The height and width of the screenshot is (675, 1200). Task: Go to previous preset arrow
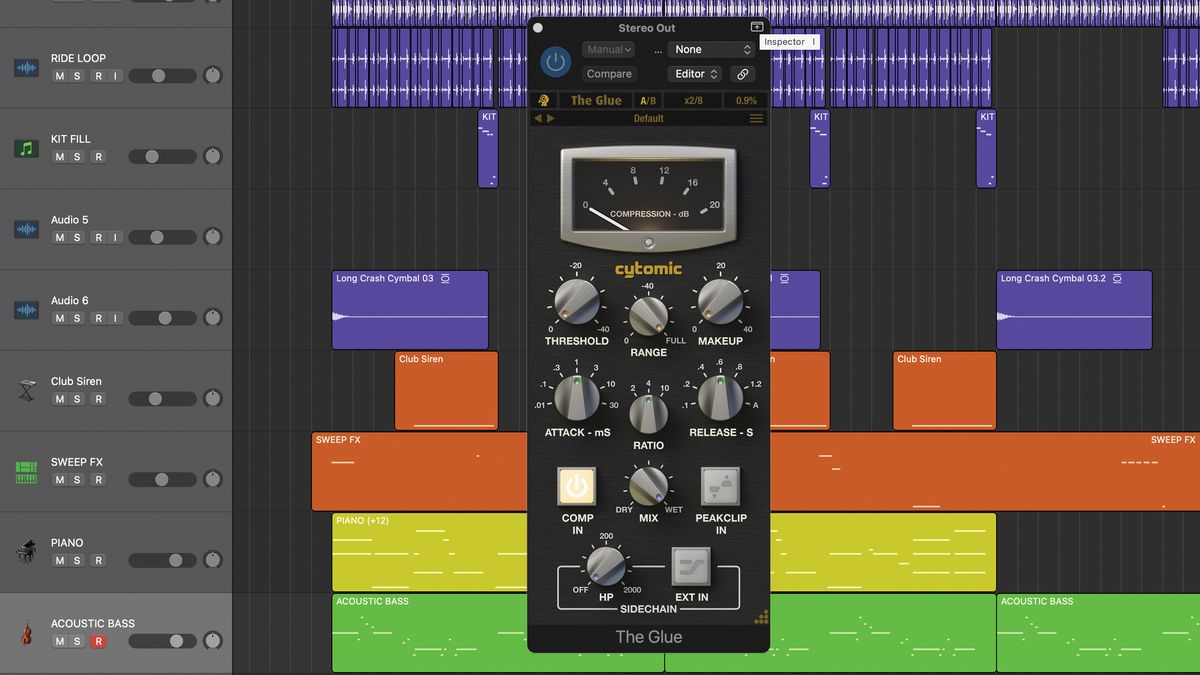click(x=538, y=118)
